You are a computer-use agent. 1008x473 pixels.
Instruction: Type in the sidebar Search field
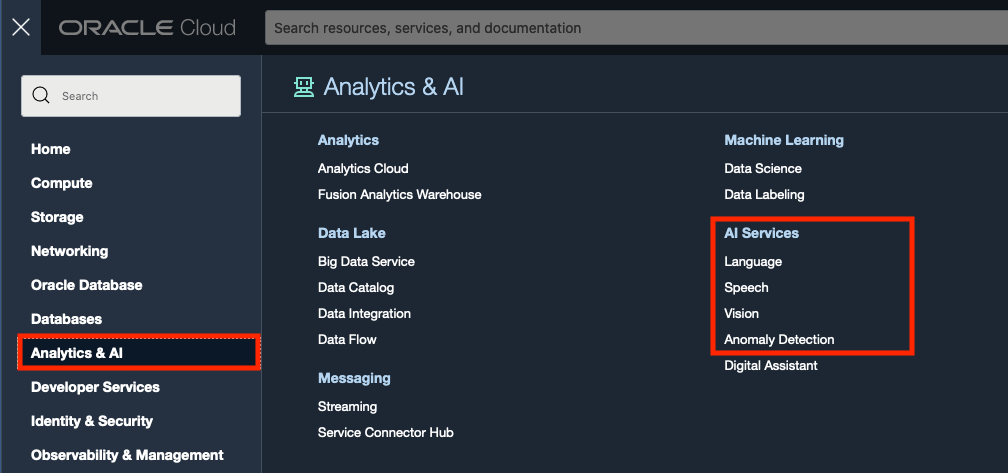(140, 96)
